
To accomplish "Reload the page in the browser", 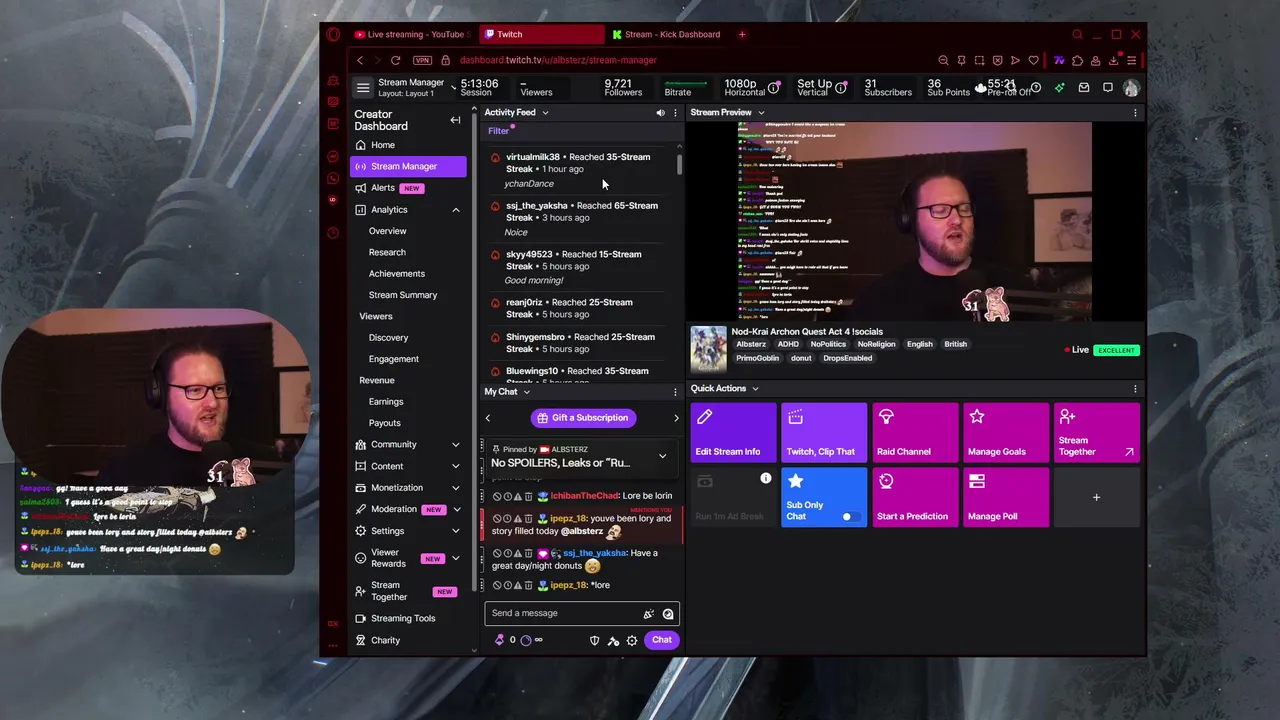I will [395, 61].
